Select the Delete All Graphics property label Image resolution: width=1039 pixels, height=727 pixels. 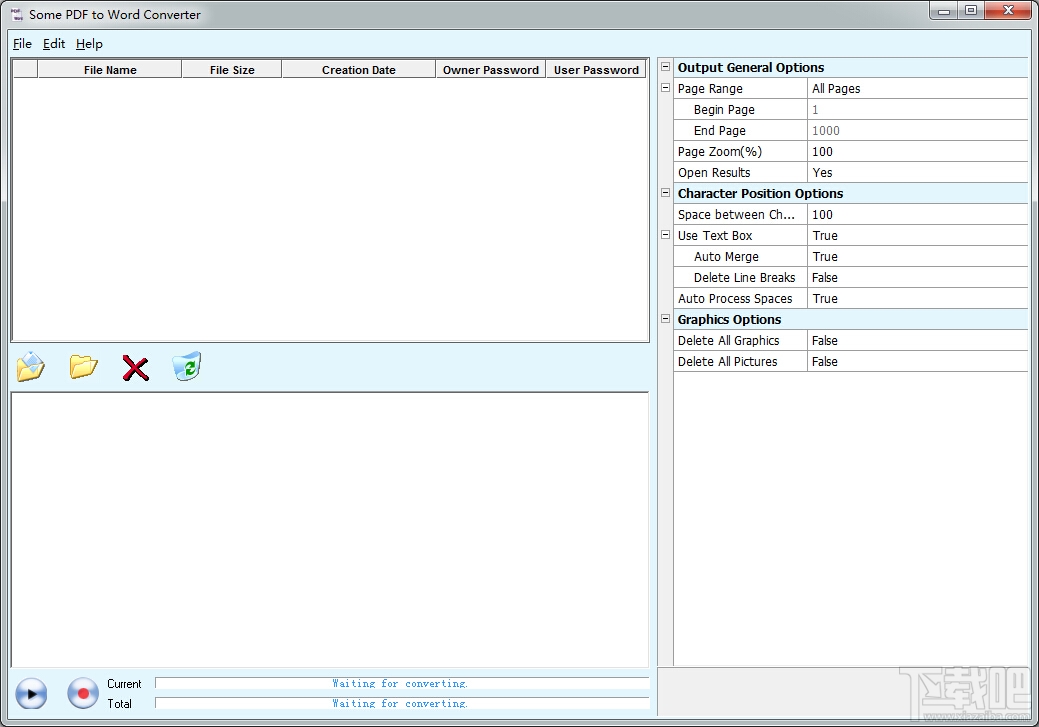click(728, 341)
